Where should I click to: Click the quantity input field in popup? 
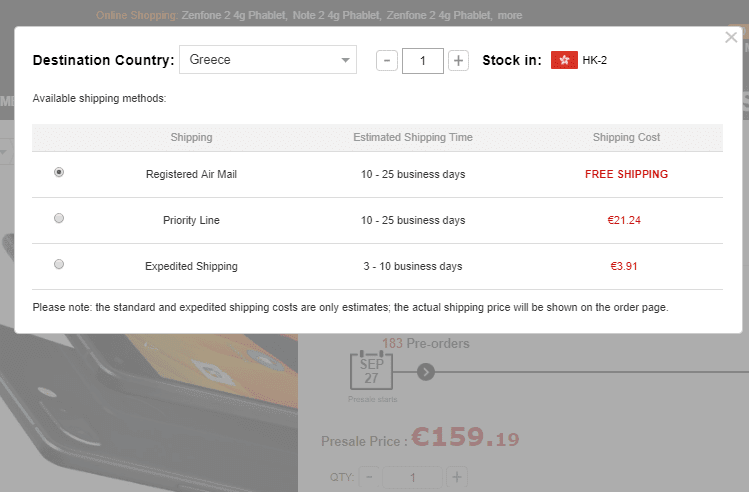click(x=423, y=61)
